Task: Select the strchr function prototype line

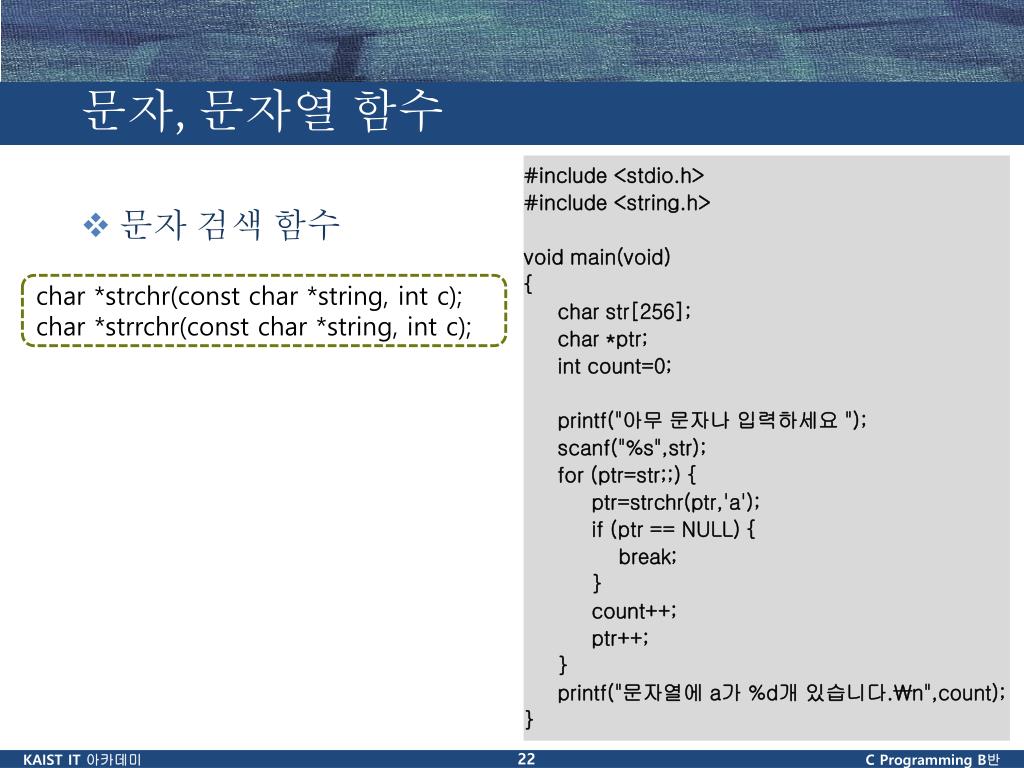Action: click(x=249, y=297)
